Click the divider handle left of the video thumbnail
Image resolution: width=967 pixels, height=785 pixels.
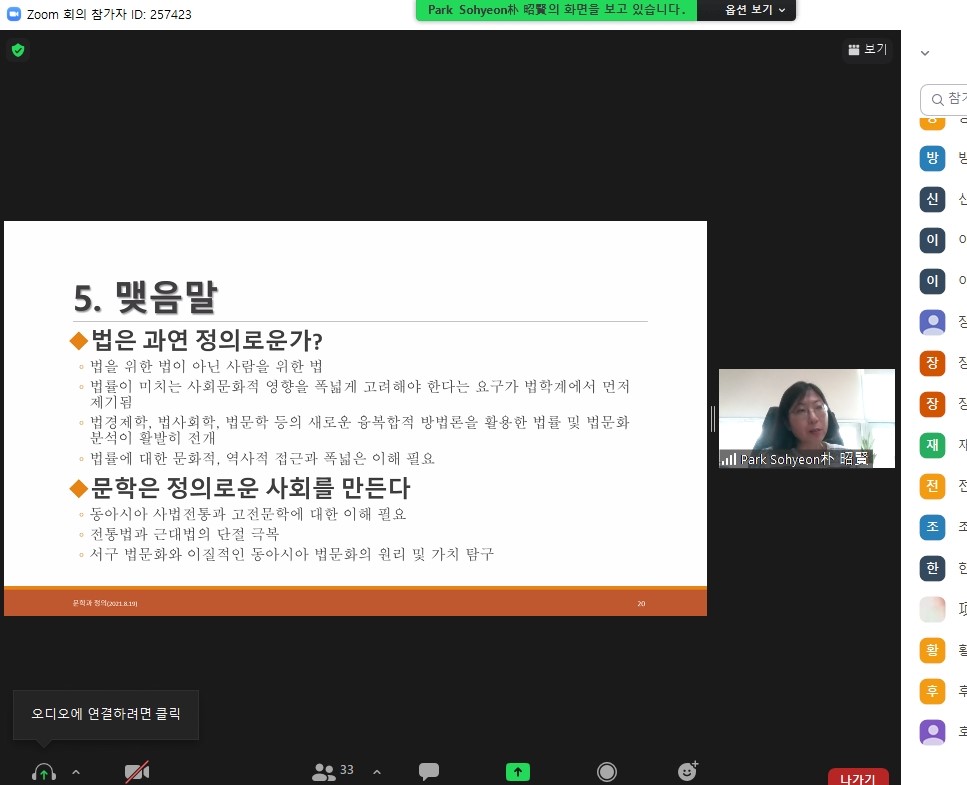click(x=713, y=418)
